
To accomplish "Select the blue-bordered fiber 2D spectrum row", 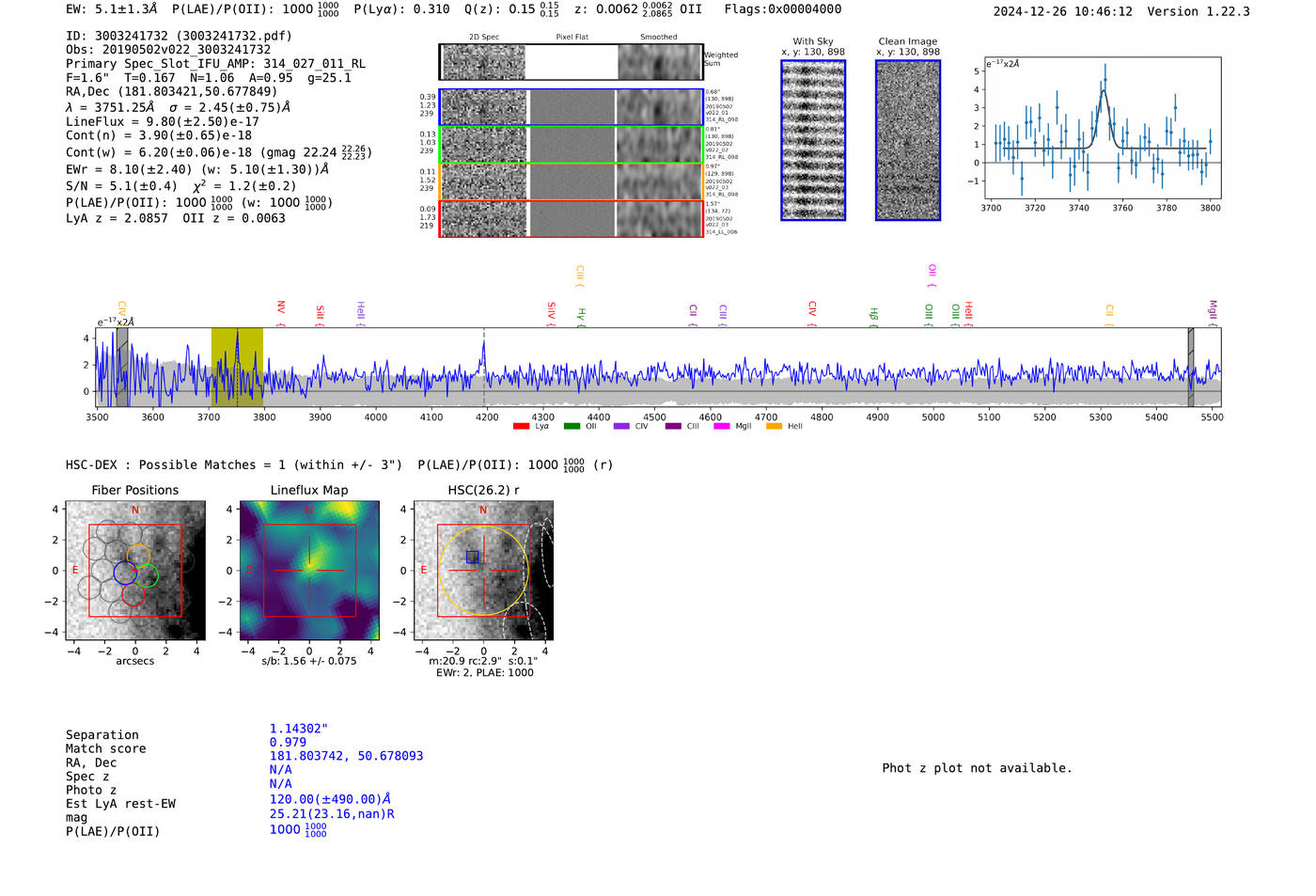I will click(571, 107).
